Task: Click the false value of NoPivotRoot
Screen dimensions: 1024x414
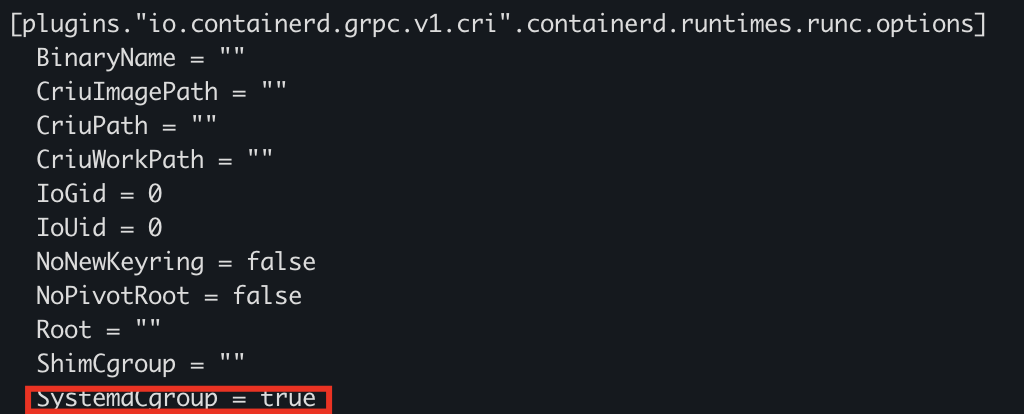Action: (x=267, y=296)
